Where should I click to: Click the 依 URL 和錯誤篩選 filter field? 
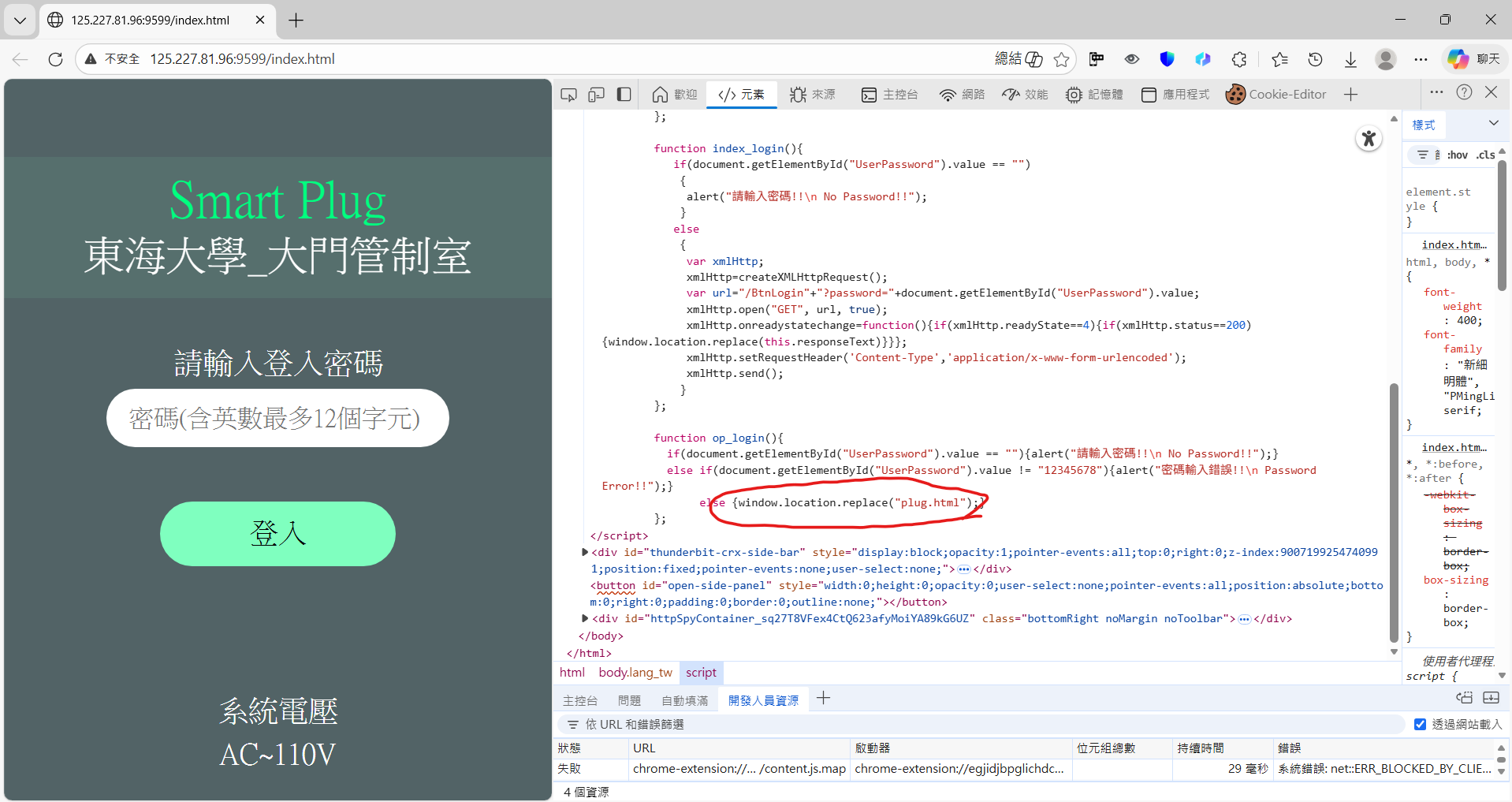click(981, 724)
